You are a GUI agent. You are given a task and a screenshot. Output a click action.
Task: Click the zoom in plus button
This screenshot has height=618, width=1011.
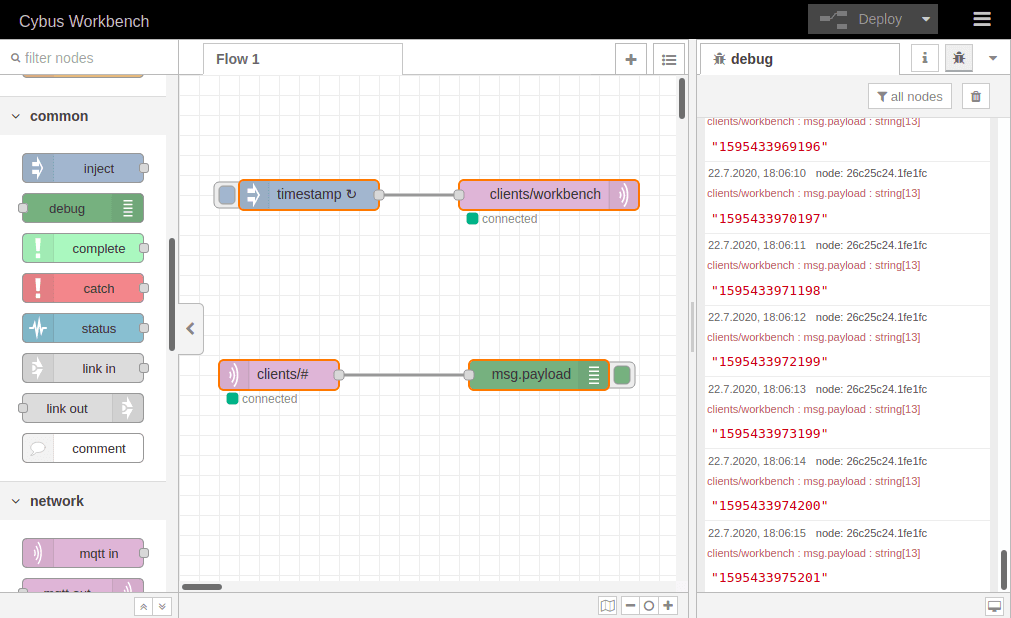(x=669, y=605)
